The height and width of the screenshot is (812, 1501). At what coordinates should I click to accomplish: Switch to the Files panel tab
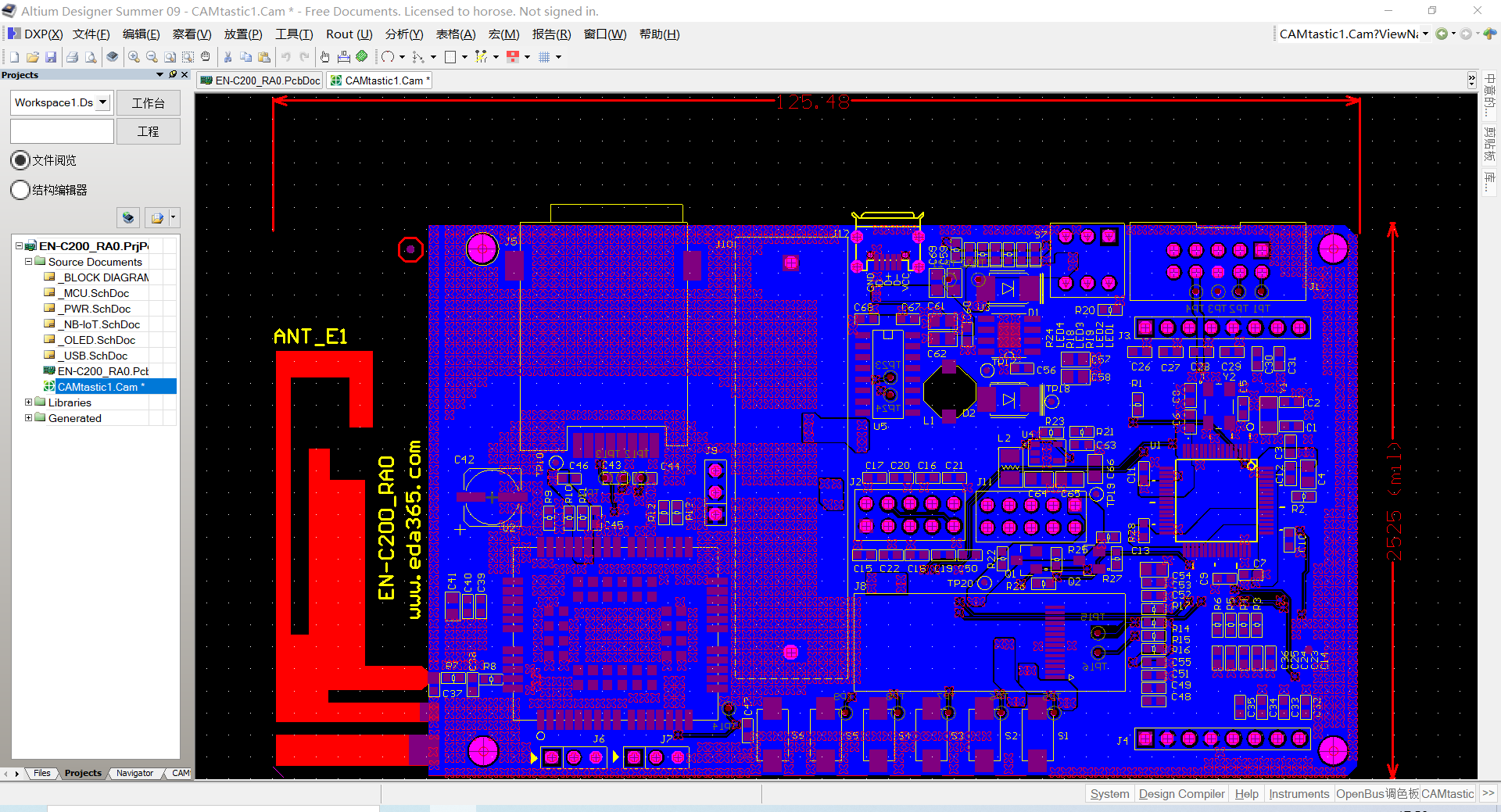point(41,773)
